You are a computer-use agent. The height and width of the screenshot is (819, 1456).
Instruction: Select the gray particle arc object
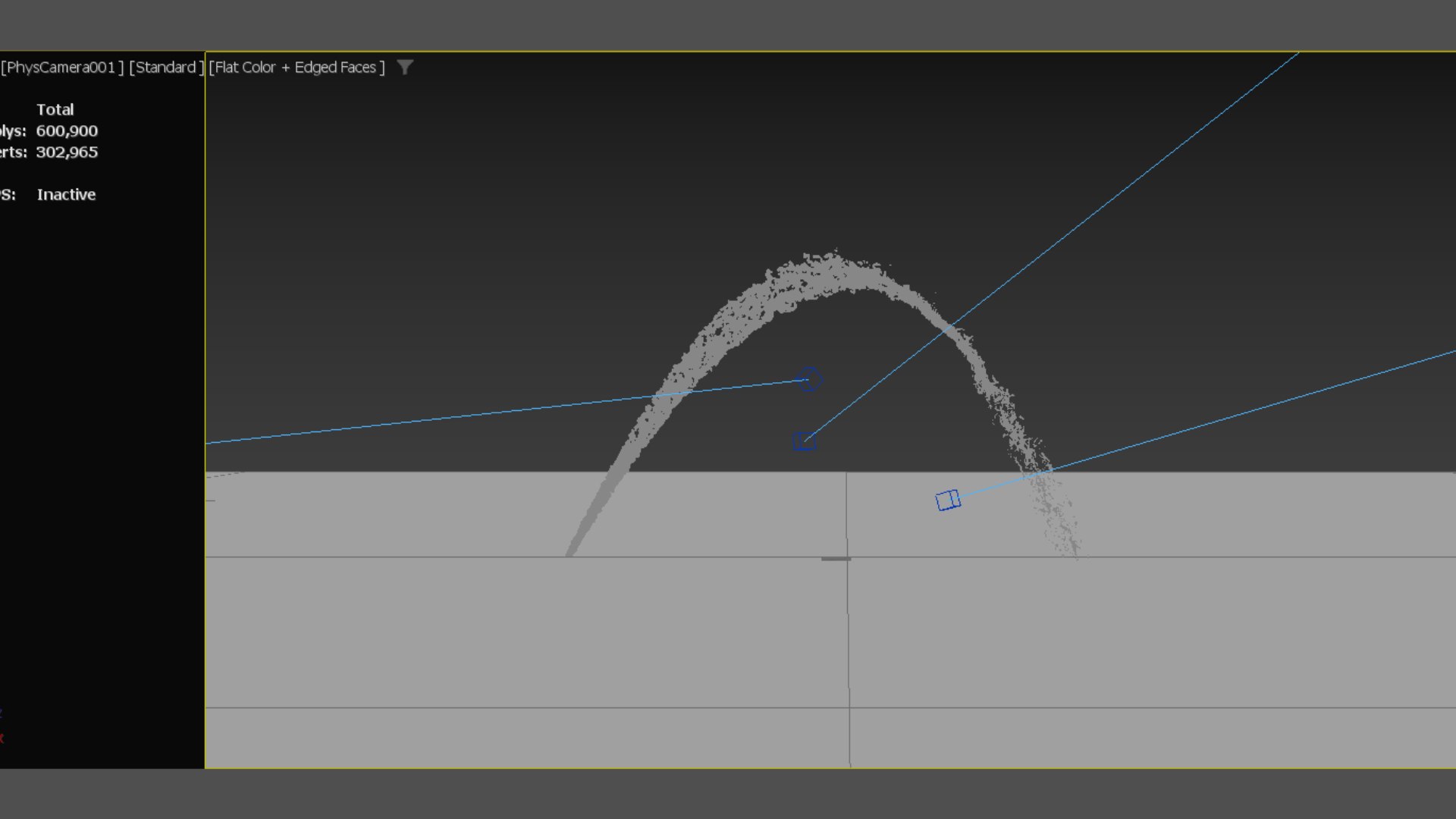tap(834, 277)
